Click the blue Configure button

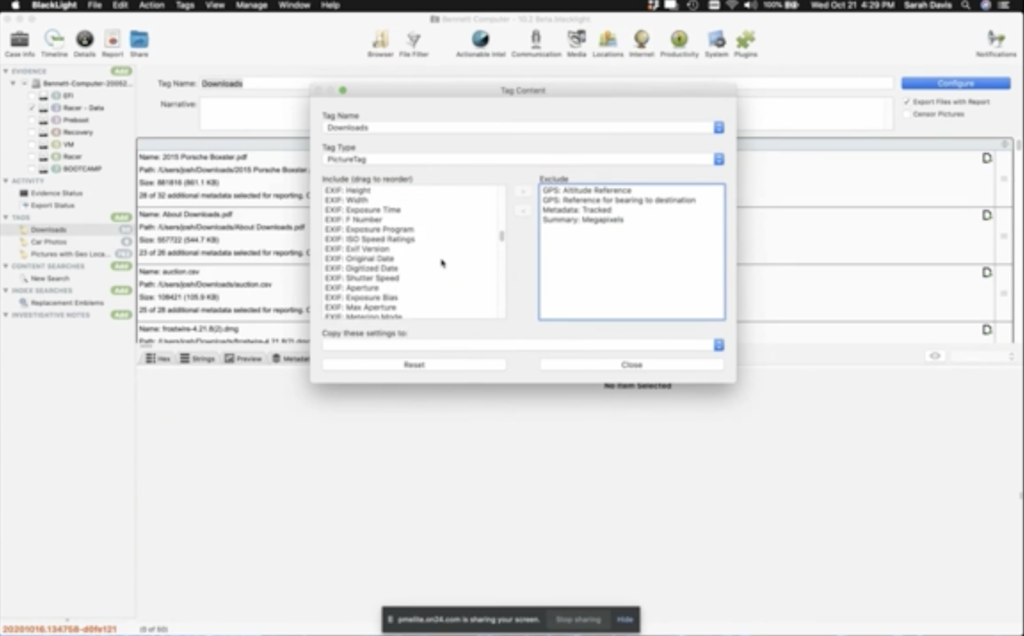tap(956, 84)
